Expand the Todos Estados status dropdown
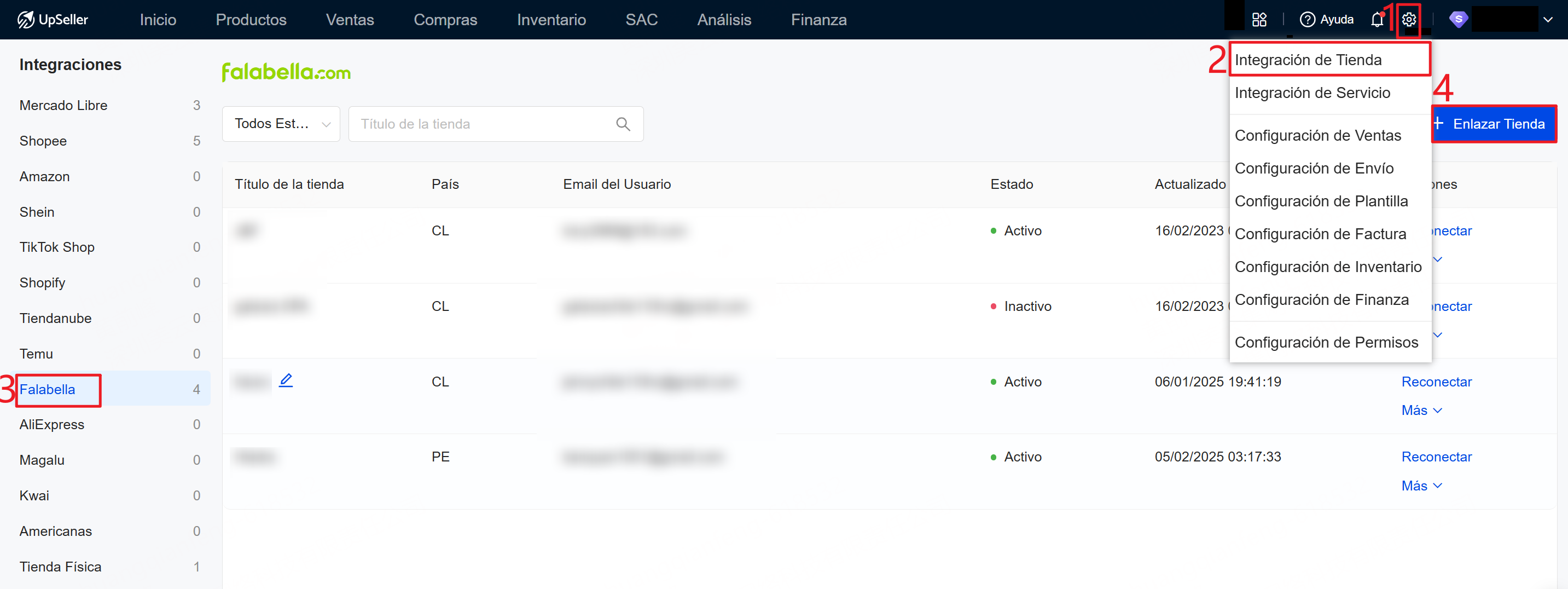 (x=281, y=124)
